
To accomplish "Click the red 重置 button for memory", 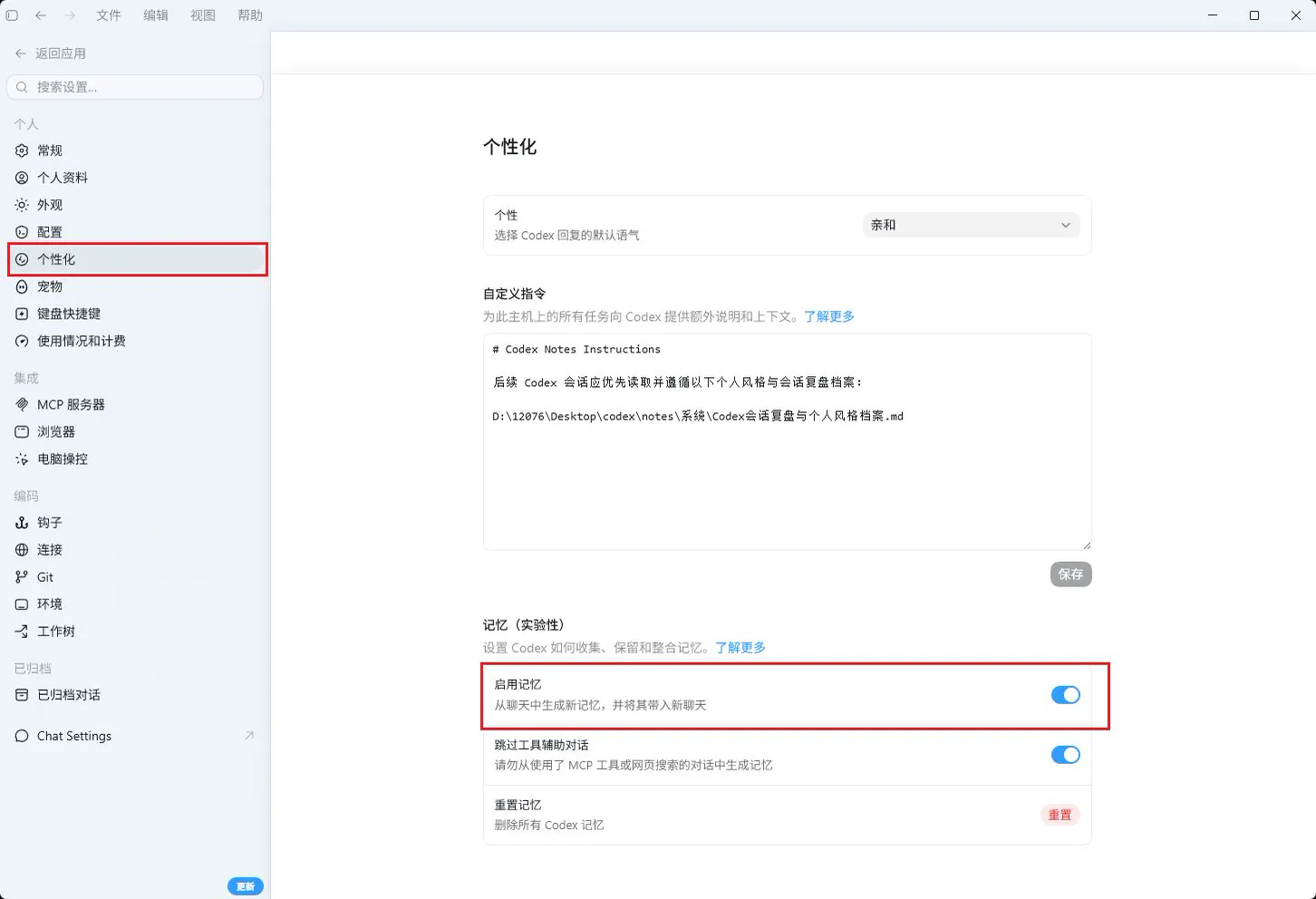I will point(1060,815).
